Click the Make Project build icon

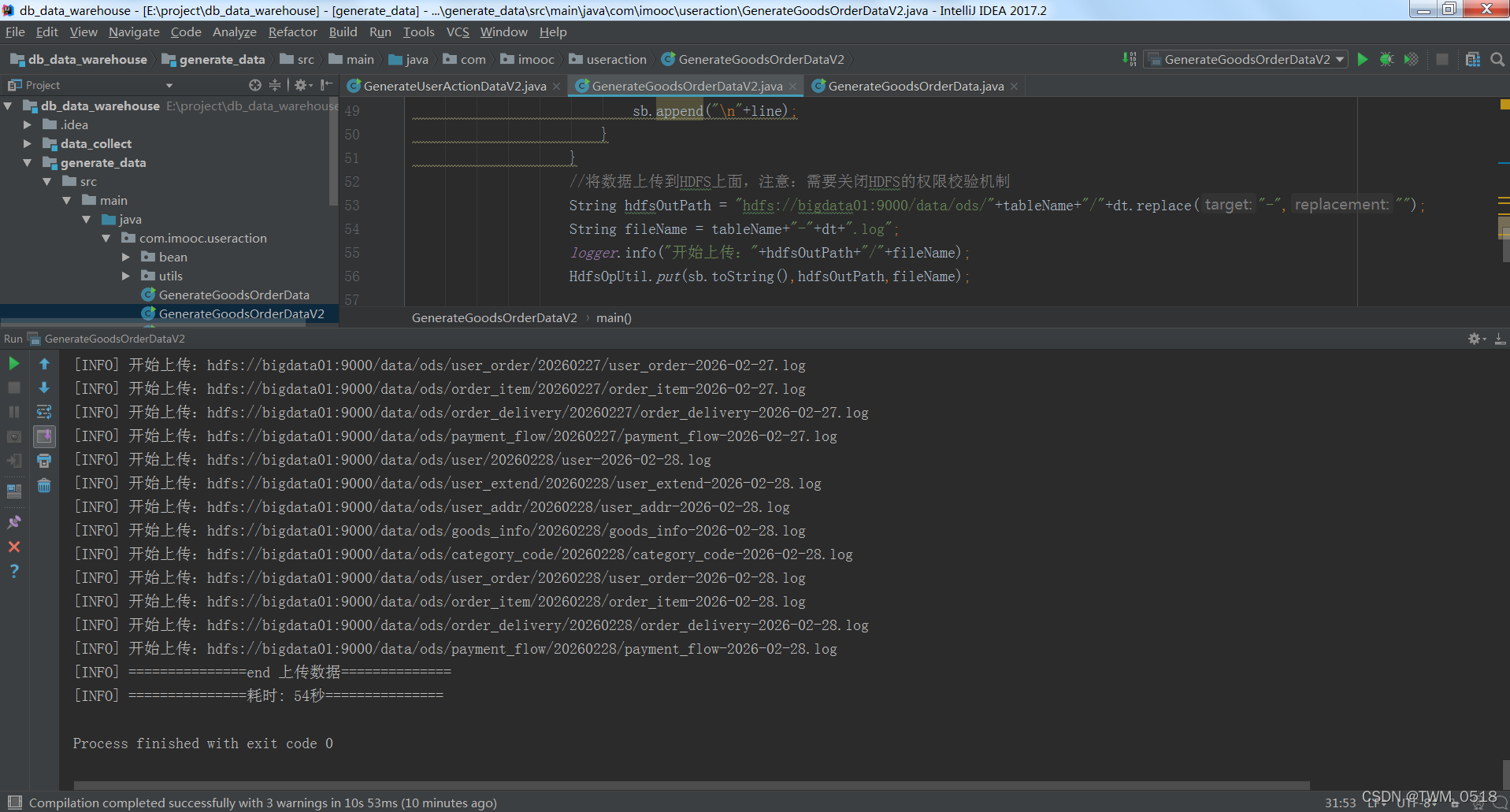tap(1129, 59)
